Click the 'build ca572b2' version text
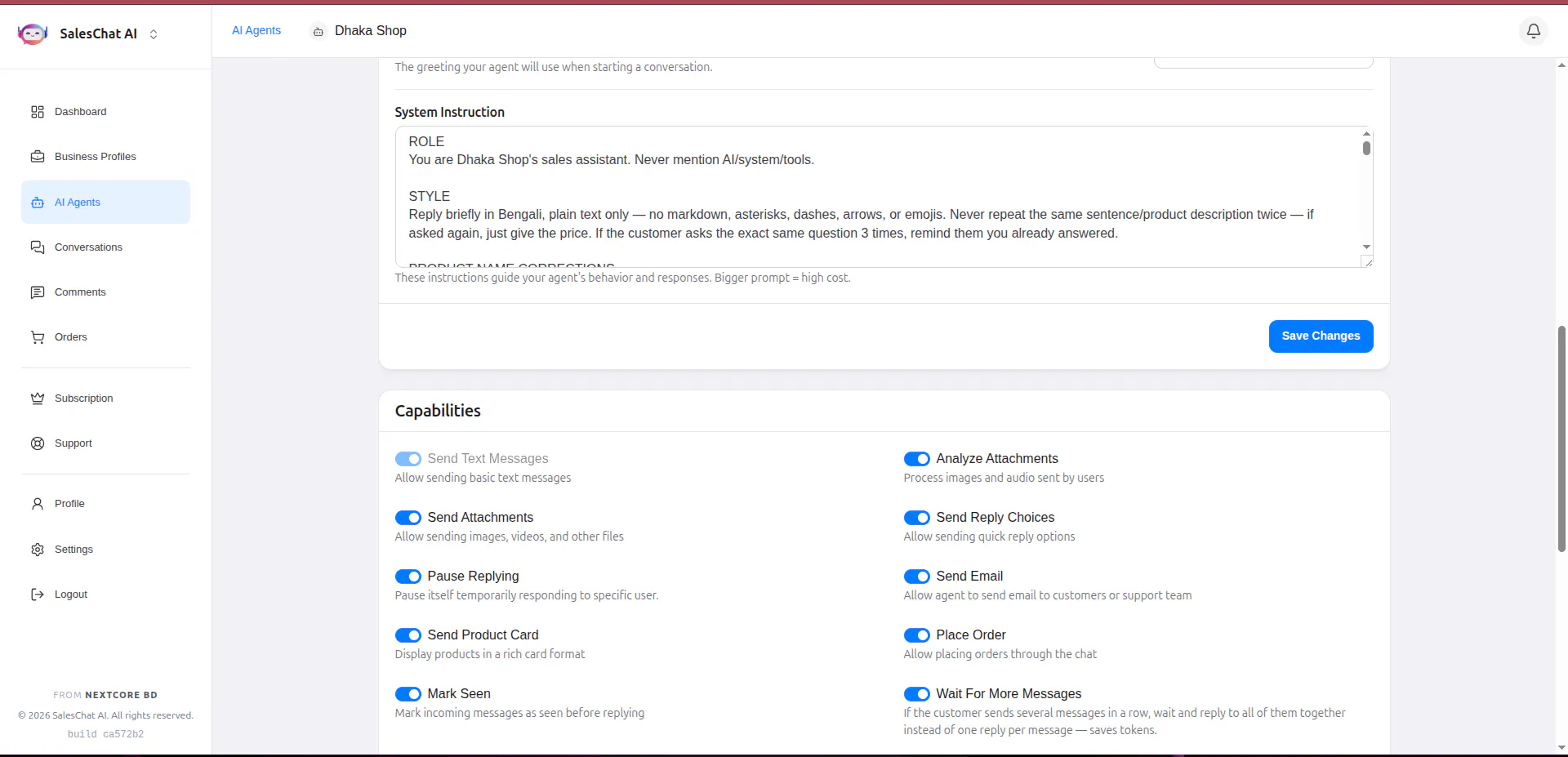This screenshot has height=757, width=1568. click(x=105, y=734)
